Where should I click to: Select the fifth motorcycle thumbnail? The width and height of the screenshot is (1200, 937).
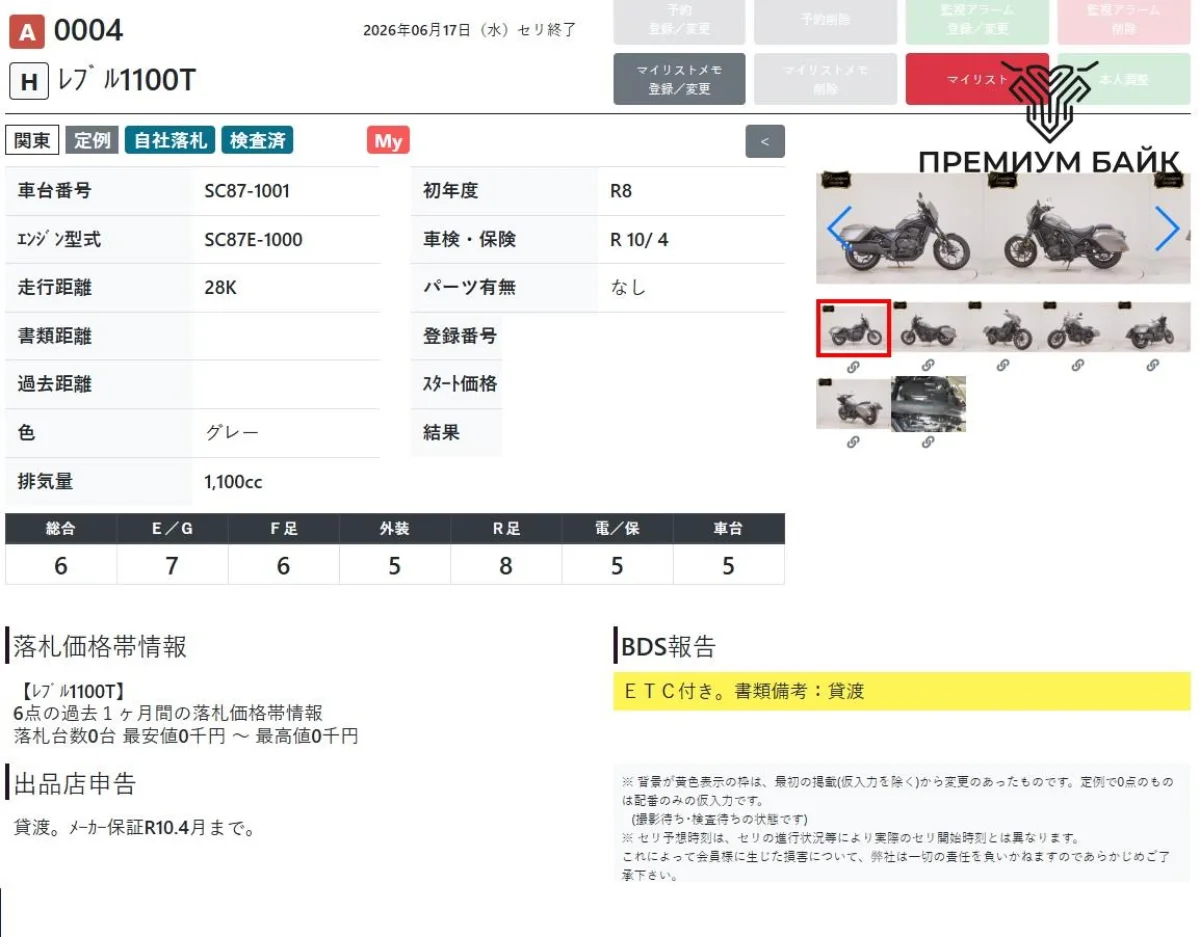pos(1153,327)
